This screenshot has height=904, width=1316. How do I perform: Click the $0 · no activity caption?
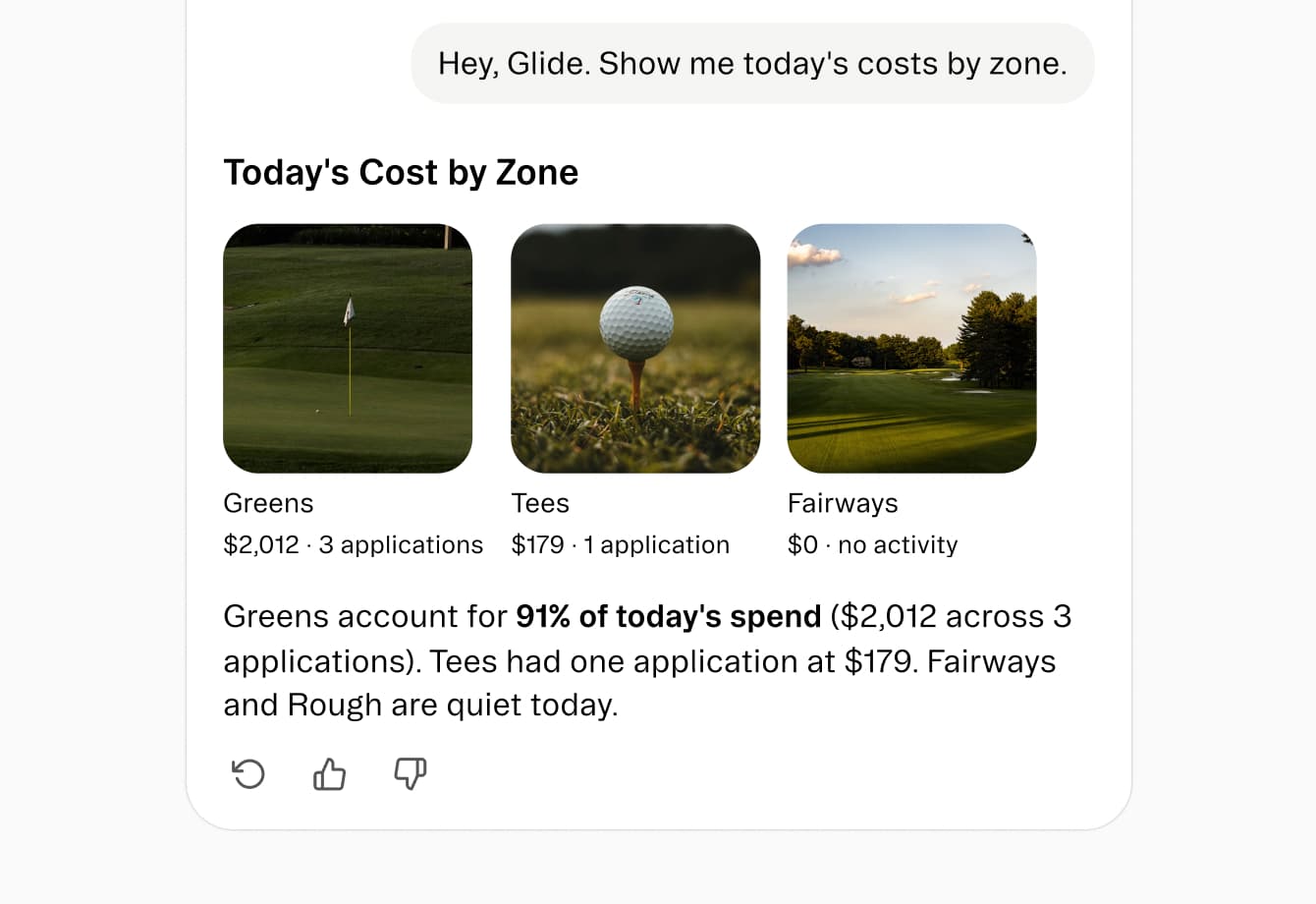[872, 545]
